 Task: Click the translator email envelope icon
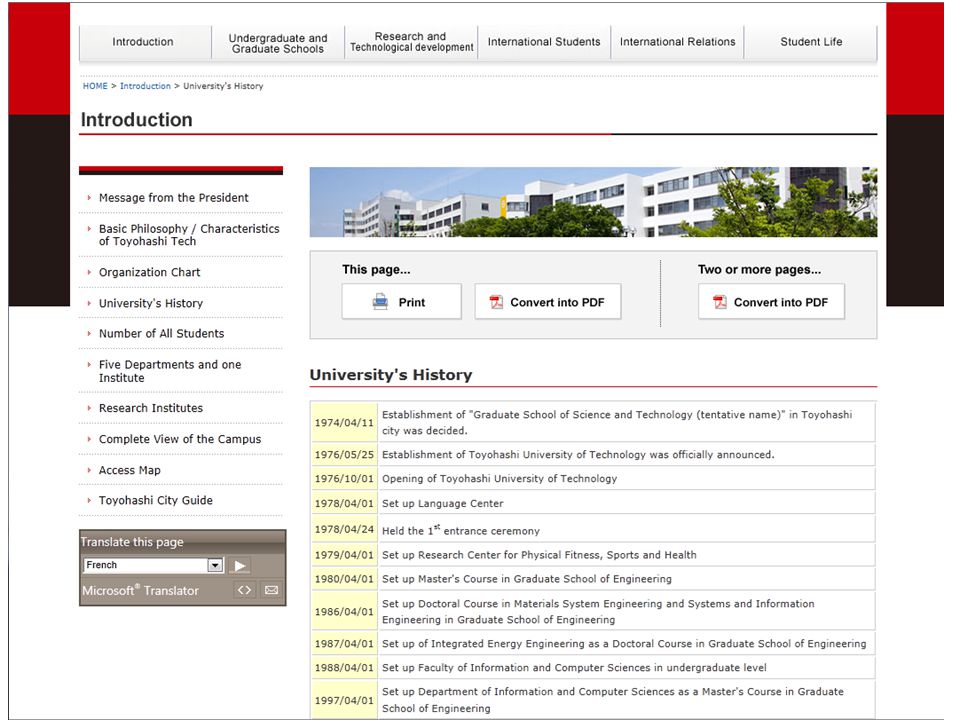click(x=271, y=590)
